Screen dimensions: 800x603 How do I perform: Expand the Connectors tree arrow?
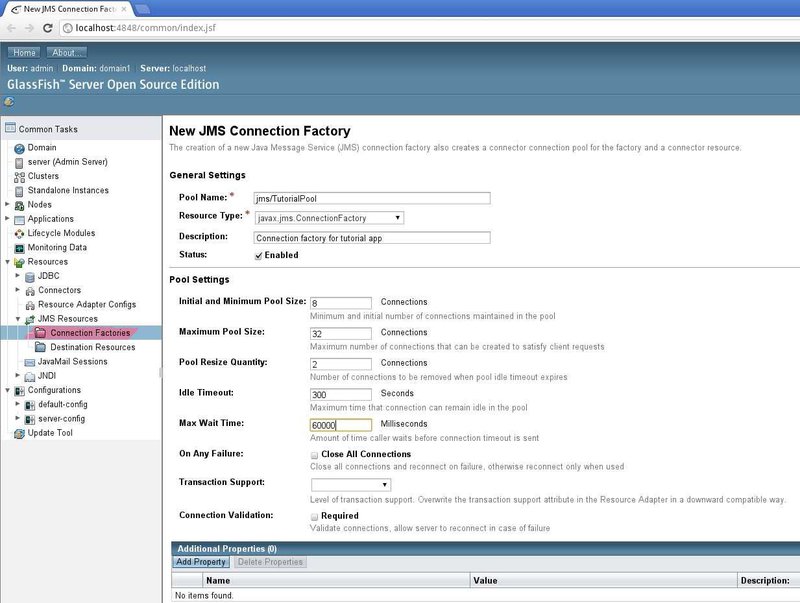pyautogui.click(x=18, y=290)
